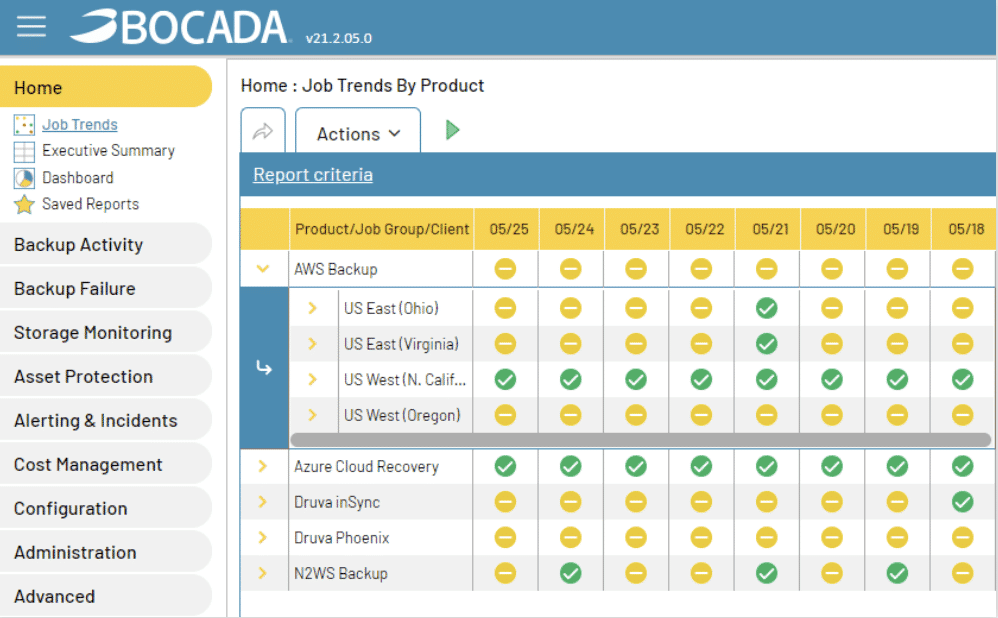Viewport: 998px width, 618px height.
Task: Expand the Druva inSync row
Action: pyautogui.click(x=262, y=502)
